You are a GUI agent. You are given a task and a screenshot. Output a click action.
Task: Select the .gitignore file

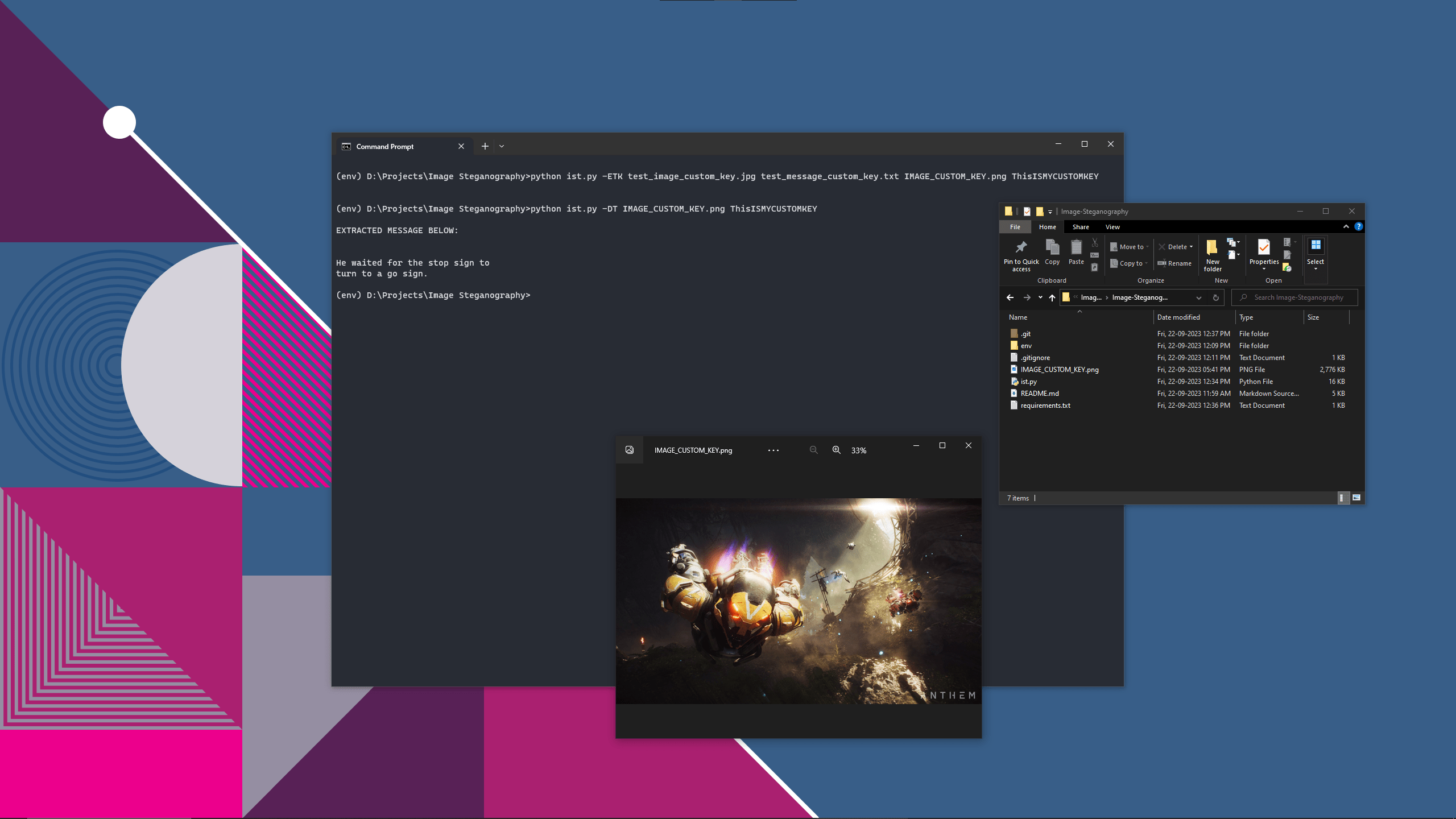(x=1177, y=358)
